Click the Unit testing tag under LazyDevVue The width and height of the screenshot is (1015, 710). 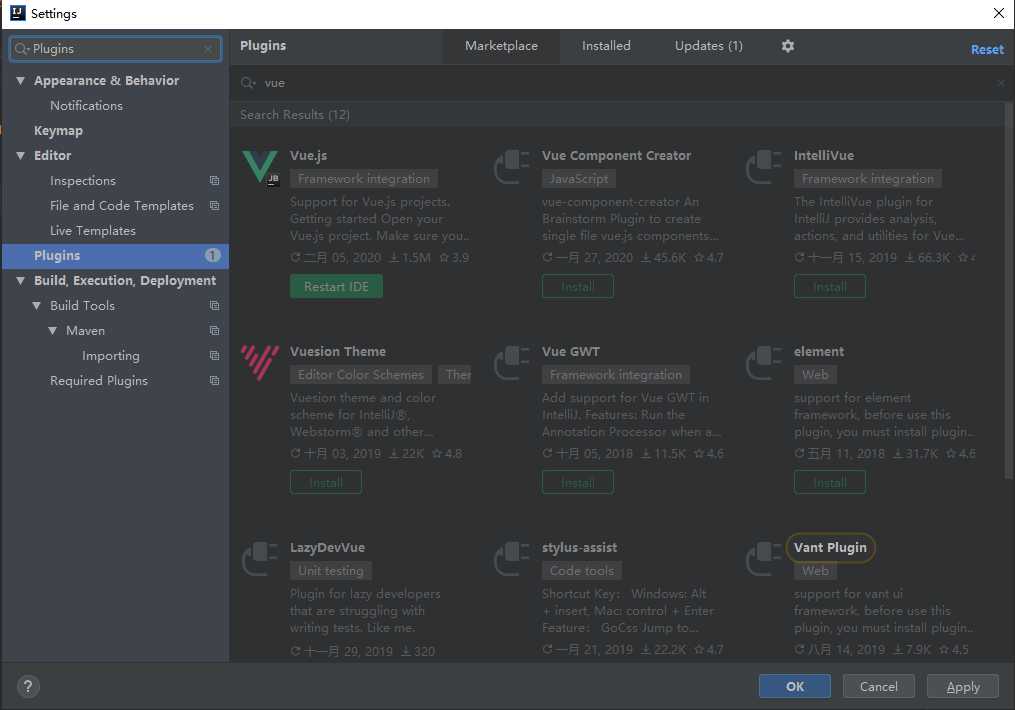pyautogui.click(x=331, y=571)
